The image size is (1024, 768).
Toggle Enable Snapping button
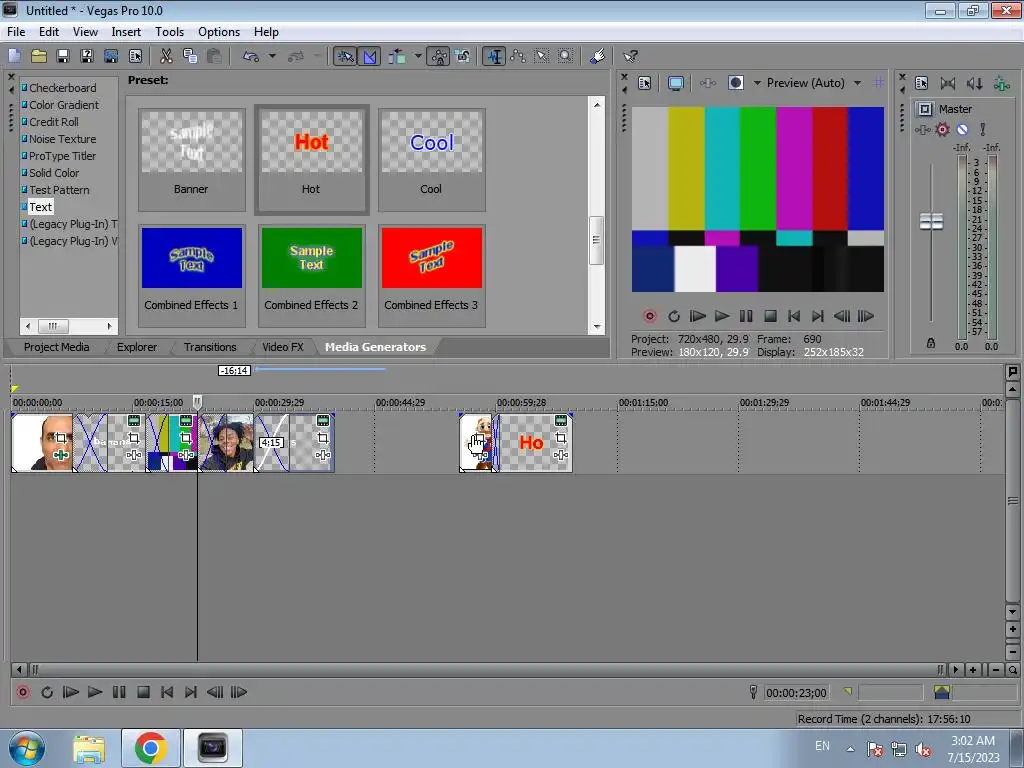coord(345,56)
